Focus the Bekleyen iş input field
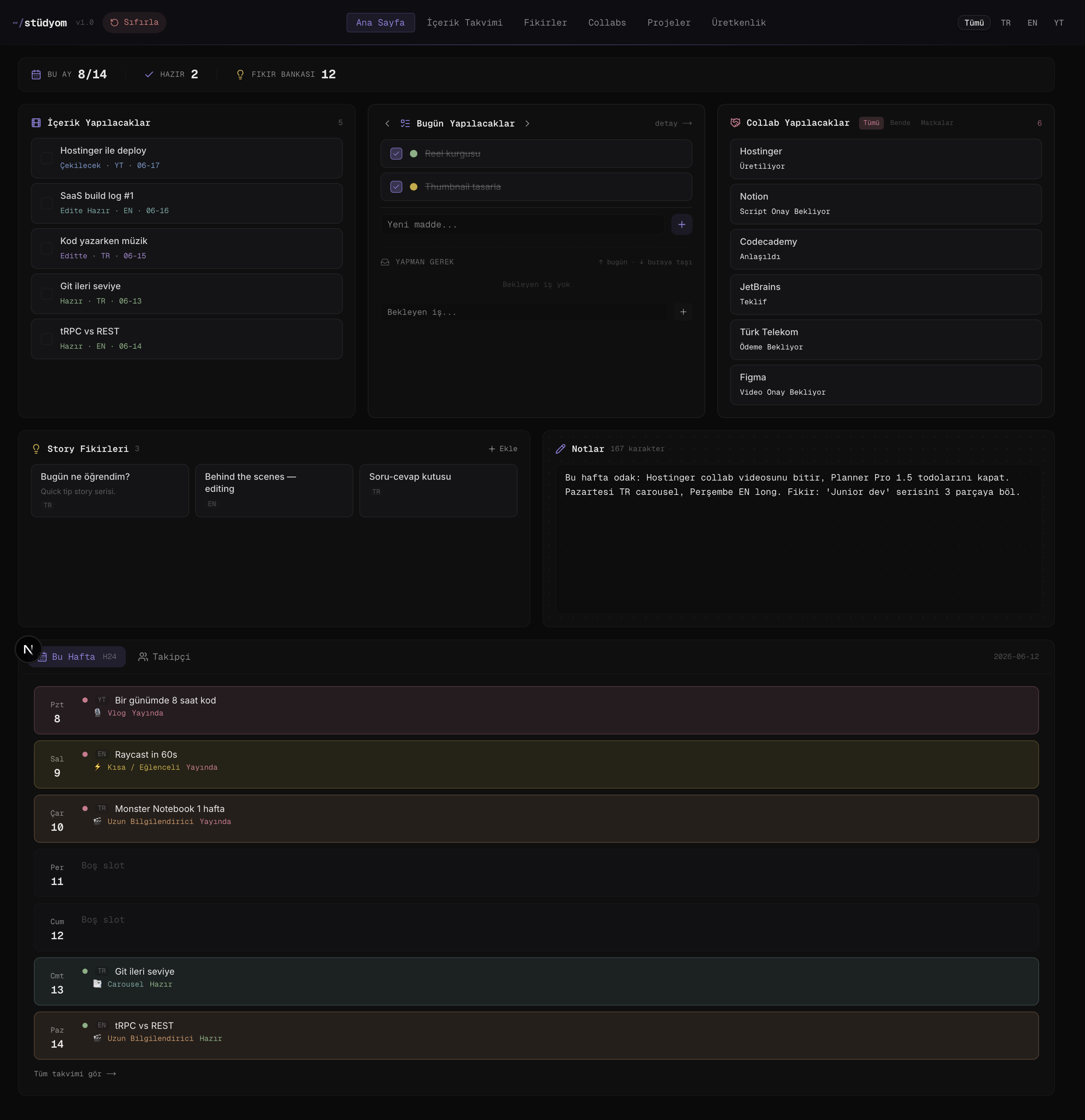The width and height of the screenshot is (1085, 1120). coord(524,312)
